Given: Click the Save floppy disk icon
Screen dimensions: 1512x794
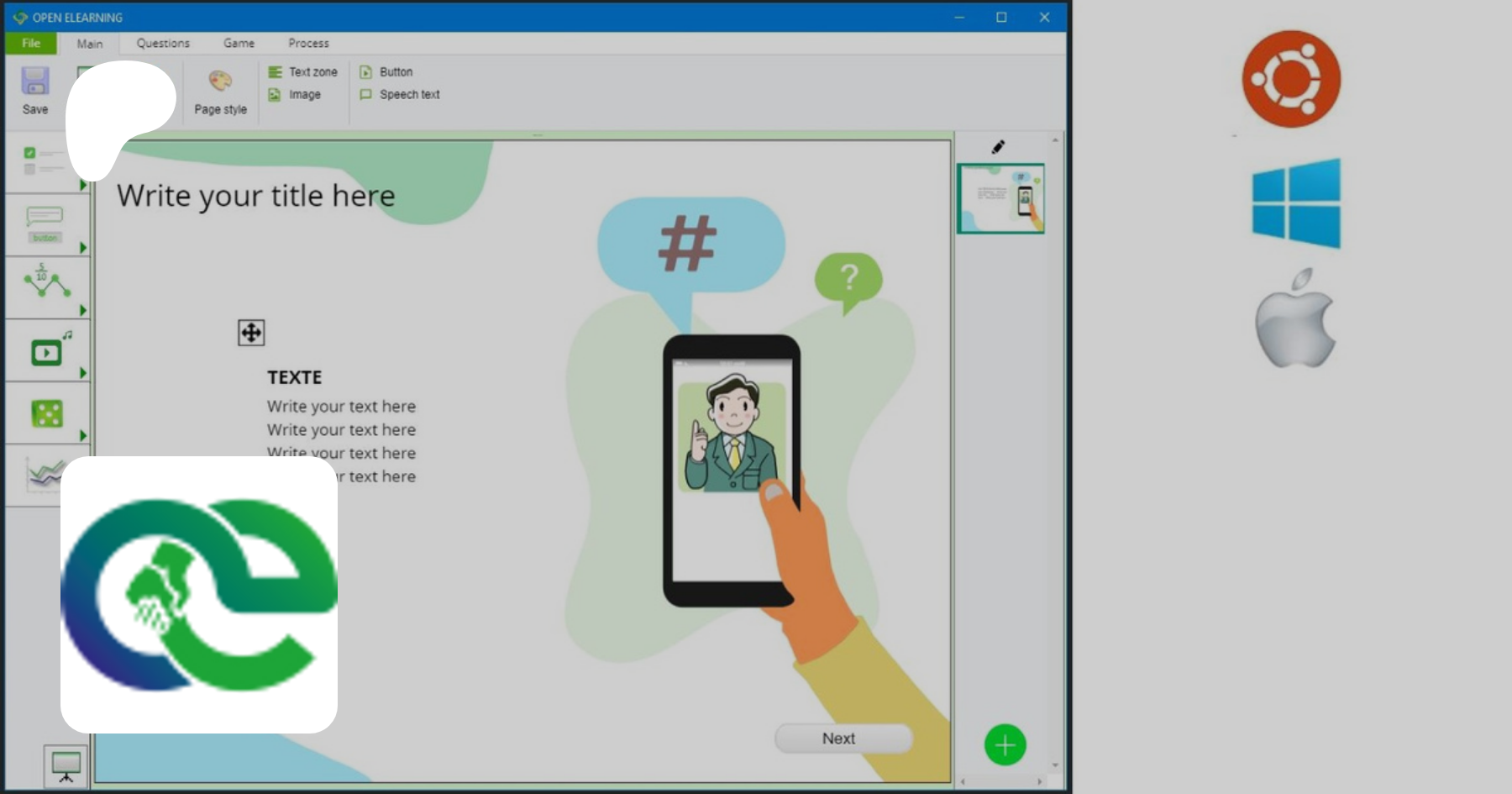Looking at the screenshot, I should coord(34,82).
